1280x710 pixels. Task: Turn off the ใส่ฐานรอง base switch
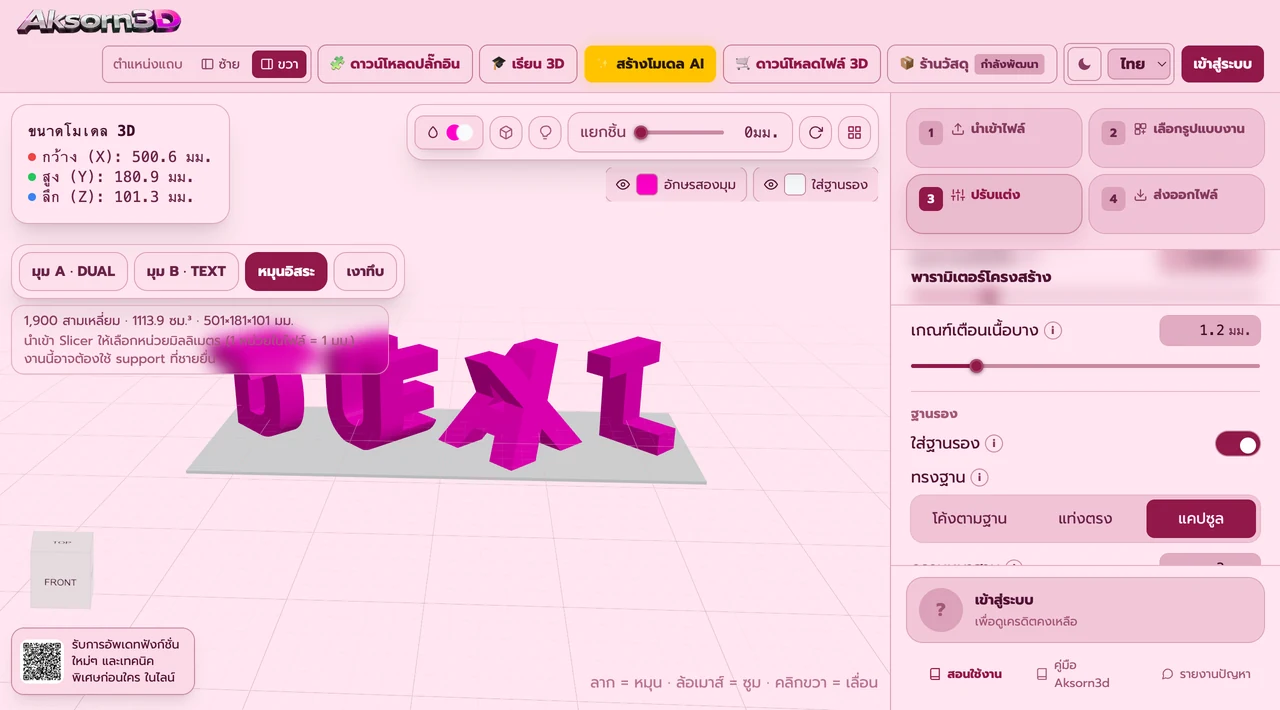[x=1237, y=444]
